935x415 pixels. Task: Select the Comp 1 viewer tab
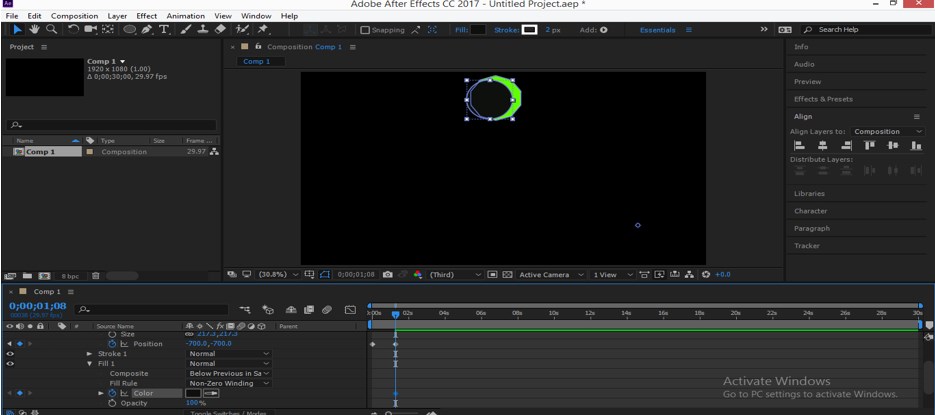pyautogui.click(x=261, y=62)
